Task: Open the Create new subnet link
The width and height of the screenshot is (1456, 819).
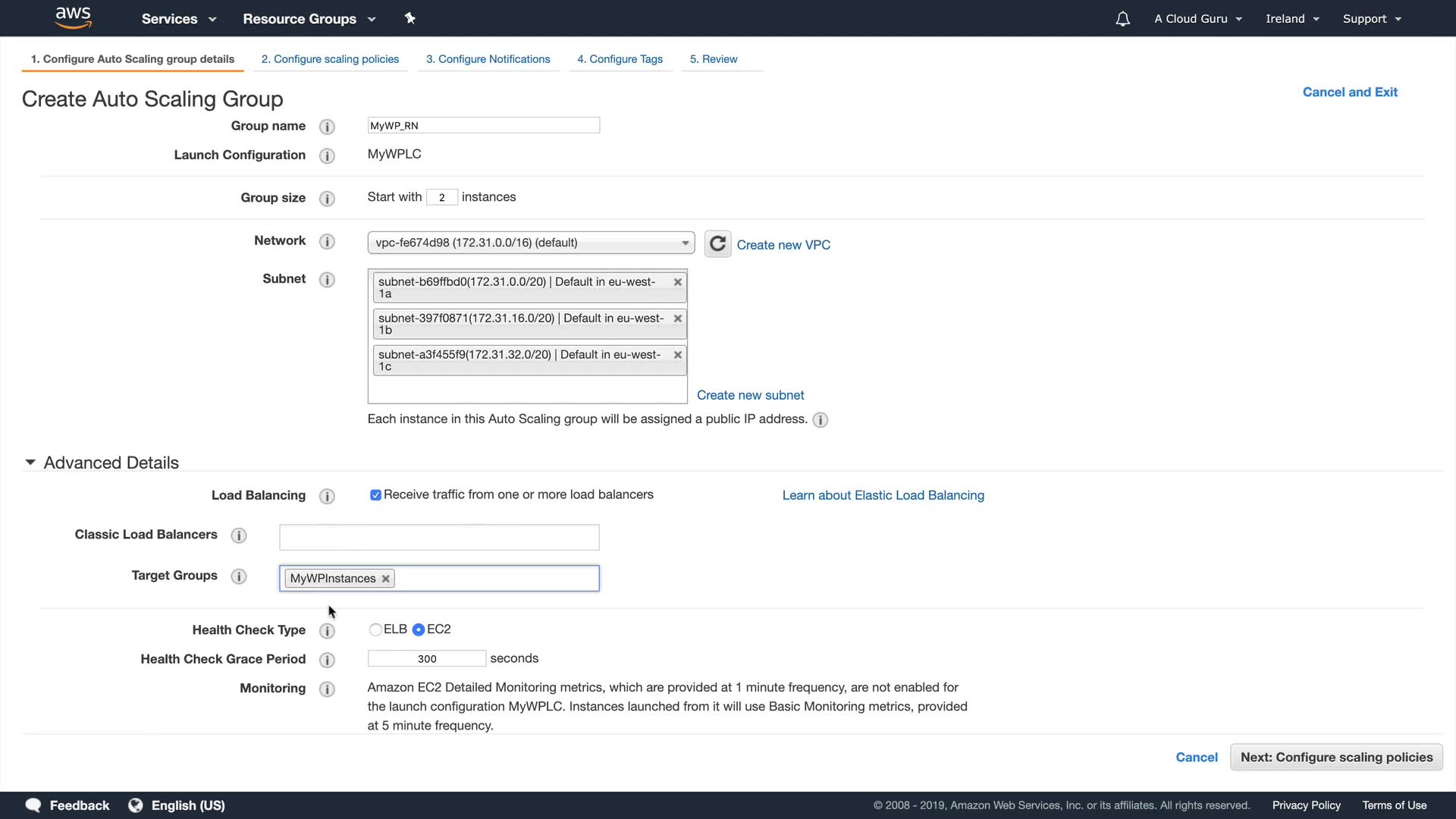Action: 750,395
